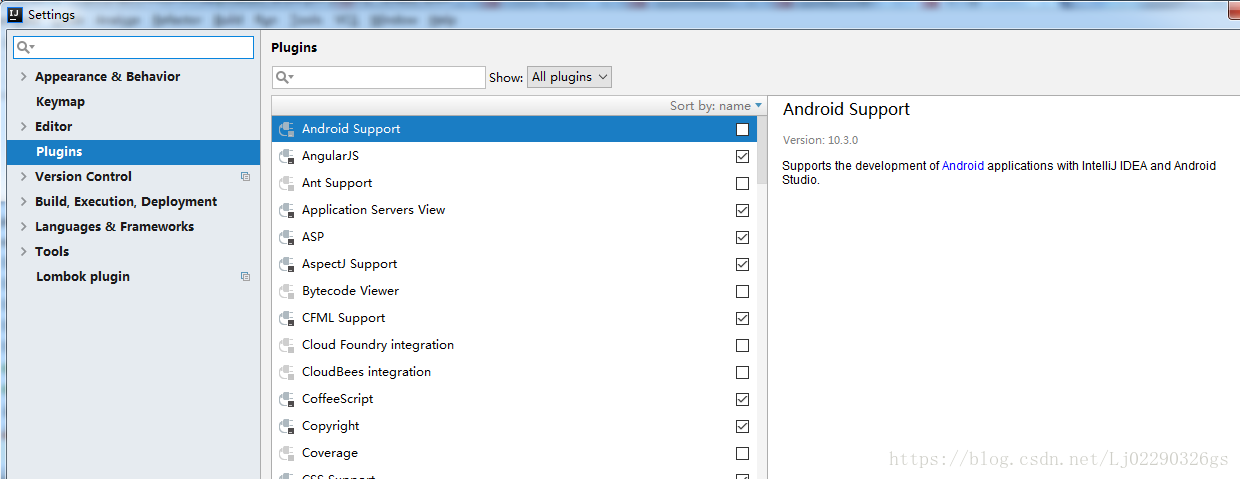Screen dimensions: 1240x479
Task: Click the Version: 10.3.0 text
Action: point(820,140)
